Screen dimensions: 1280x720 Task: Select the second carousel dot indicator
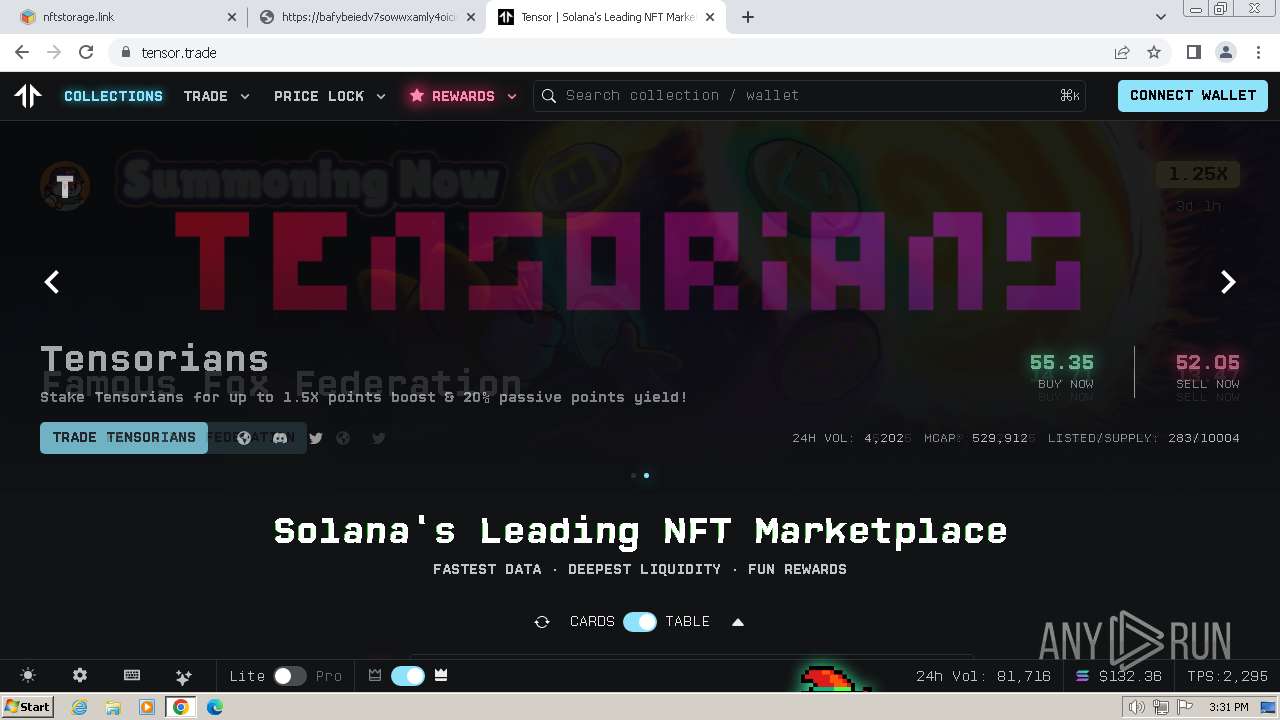tap(646, 476)
